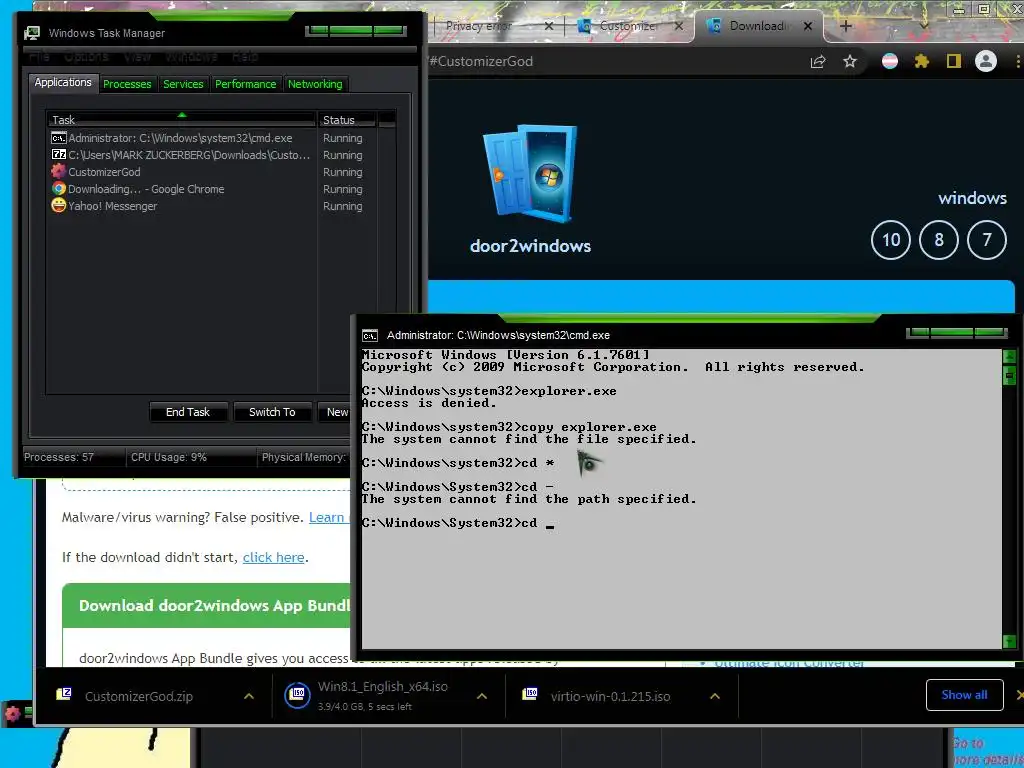Bookmark page with star icon
This screenshot has width=1024, height=768.
(x=850, y=61)
